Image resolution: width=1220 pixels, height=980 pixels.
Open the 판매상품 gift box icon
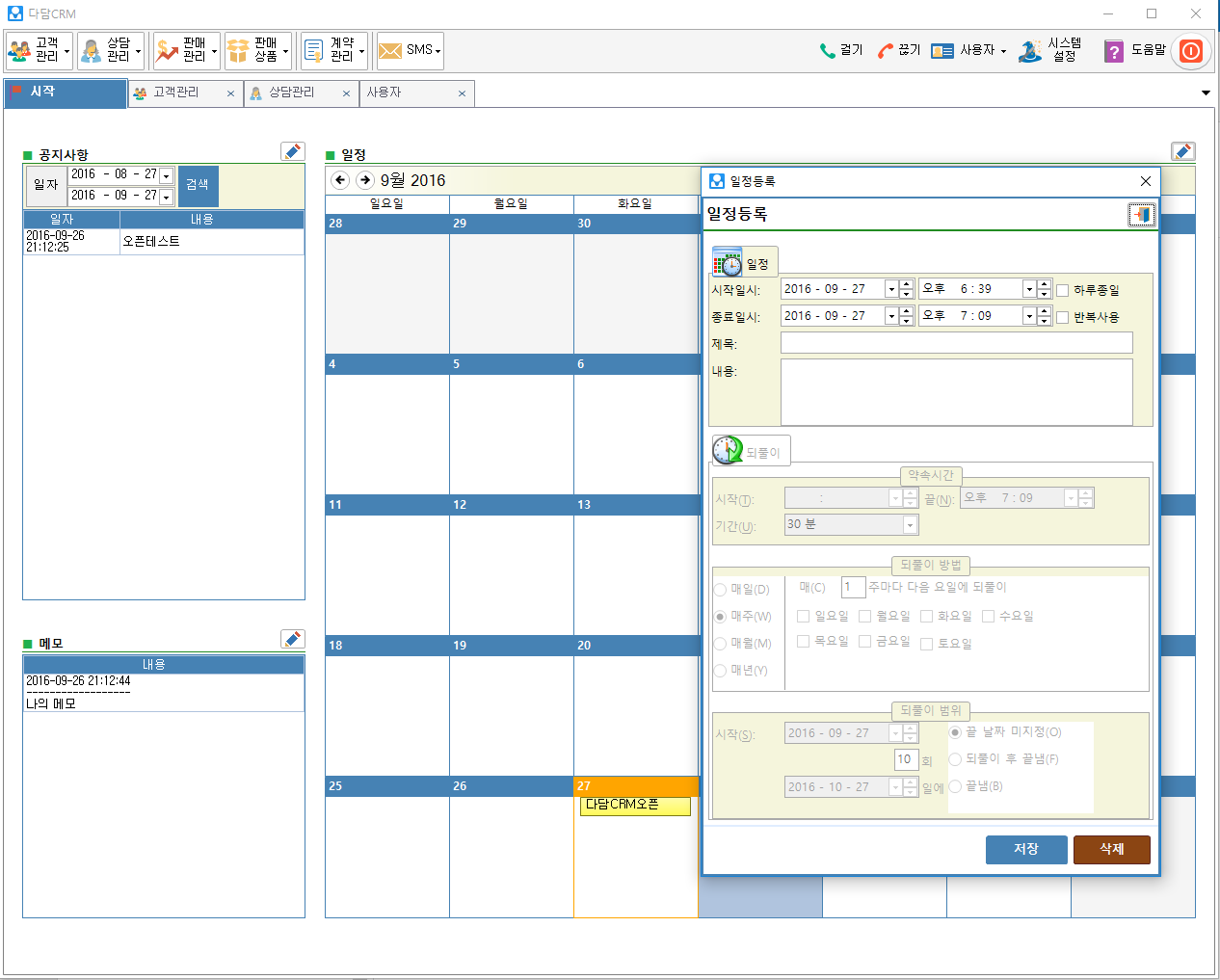coord(238,50)
